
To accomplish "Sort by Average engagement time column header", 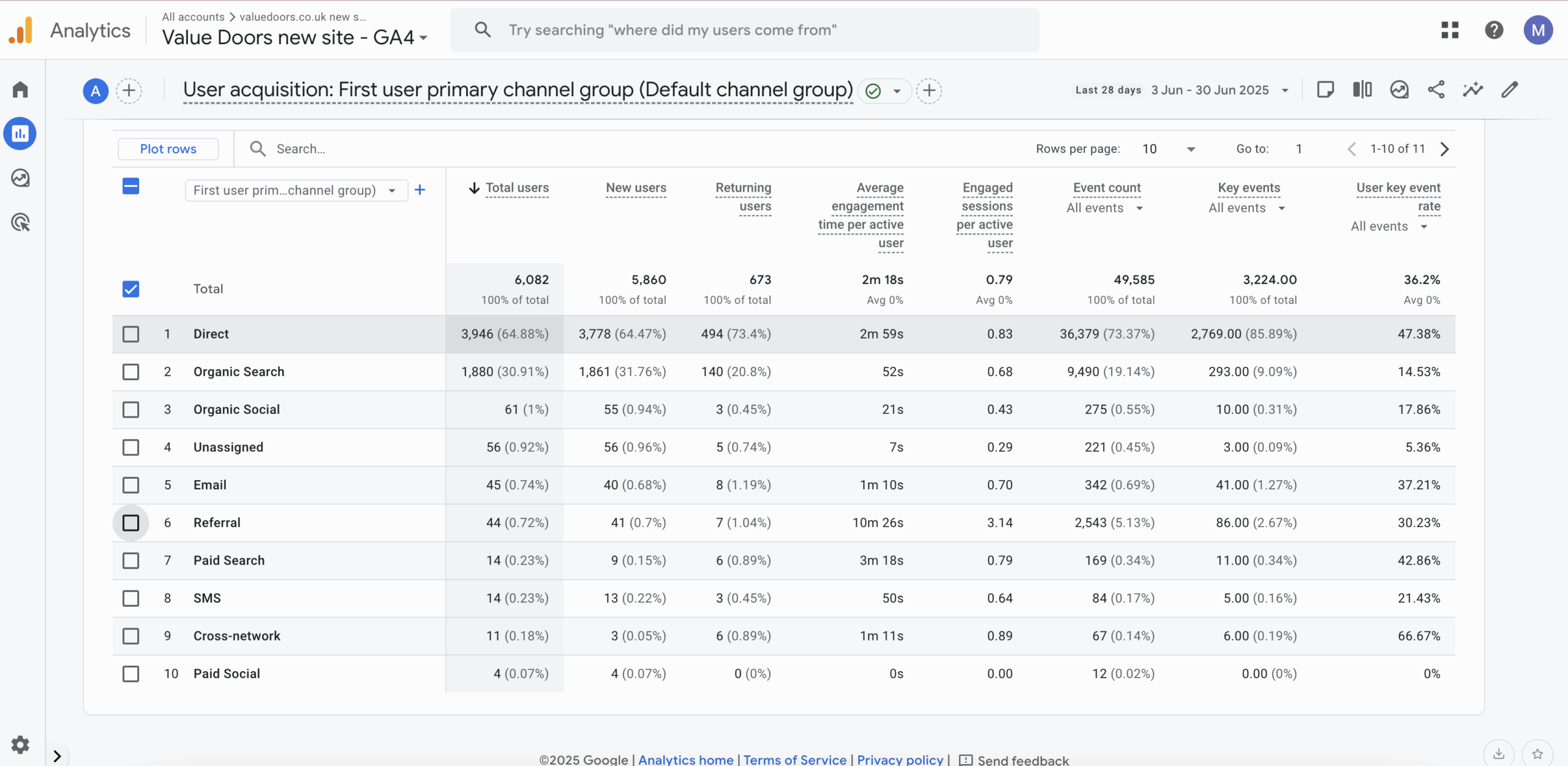I will pos(861,216).
